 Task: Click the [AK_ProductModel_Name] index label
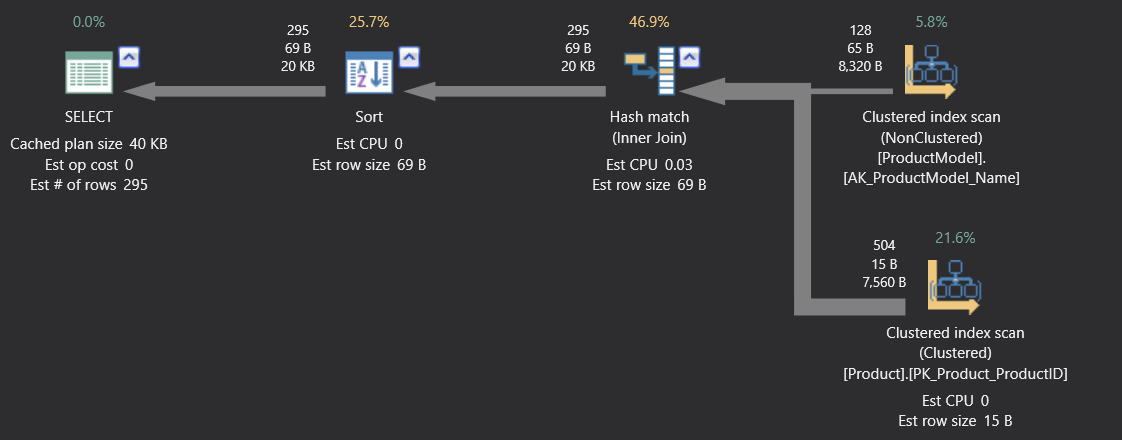point(931,178)
